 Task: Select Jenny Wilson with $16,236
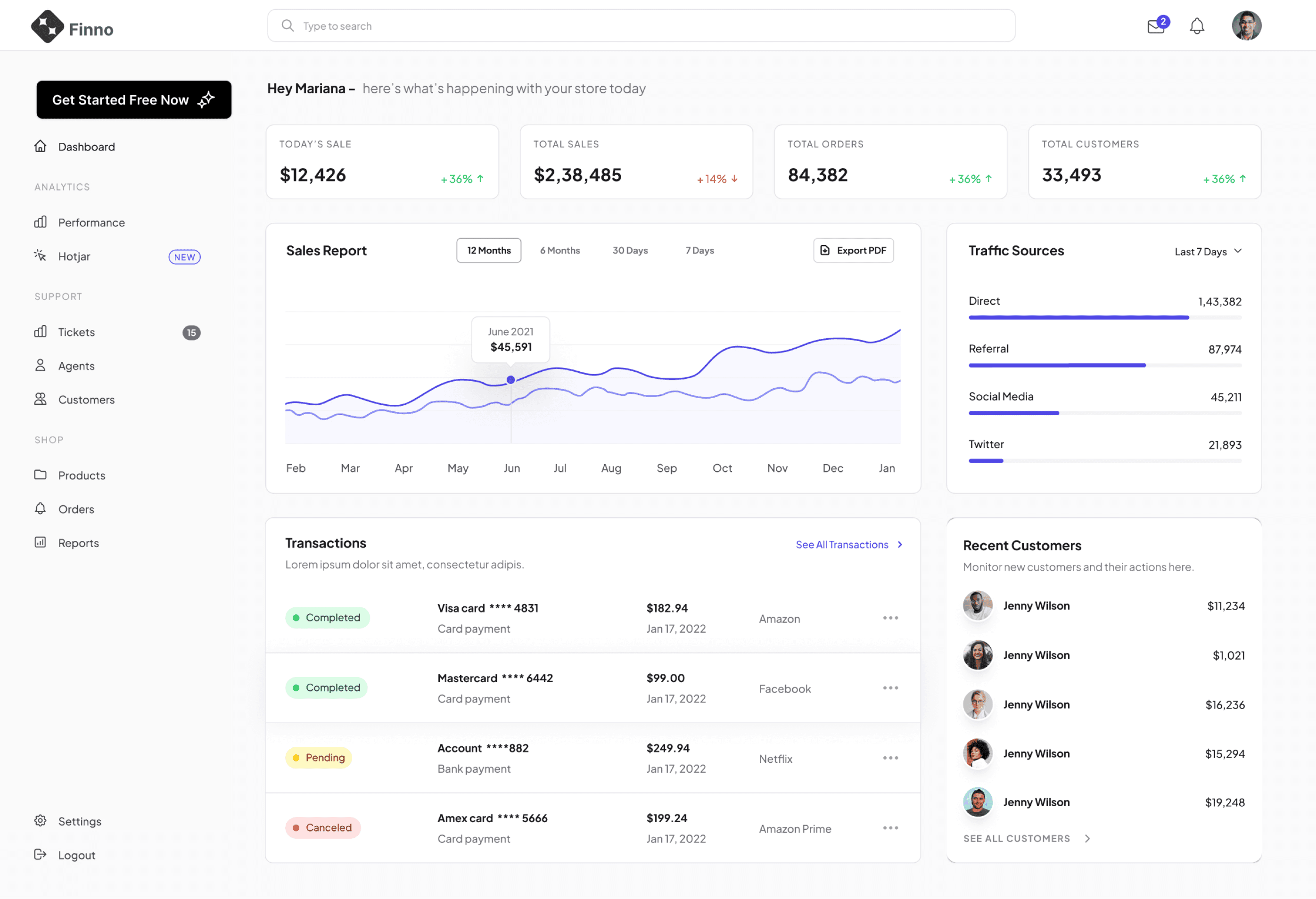[x=1104, y=705]
